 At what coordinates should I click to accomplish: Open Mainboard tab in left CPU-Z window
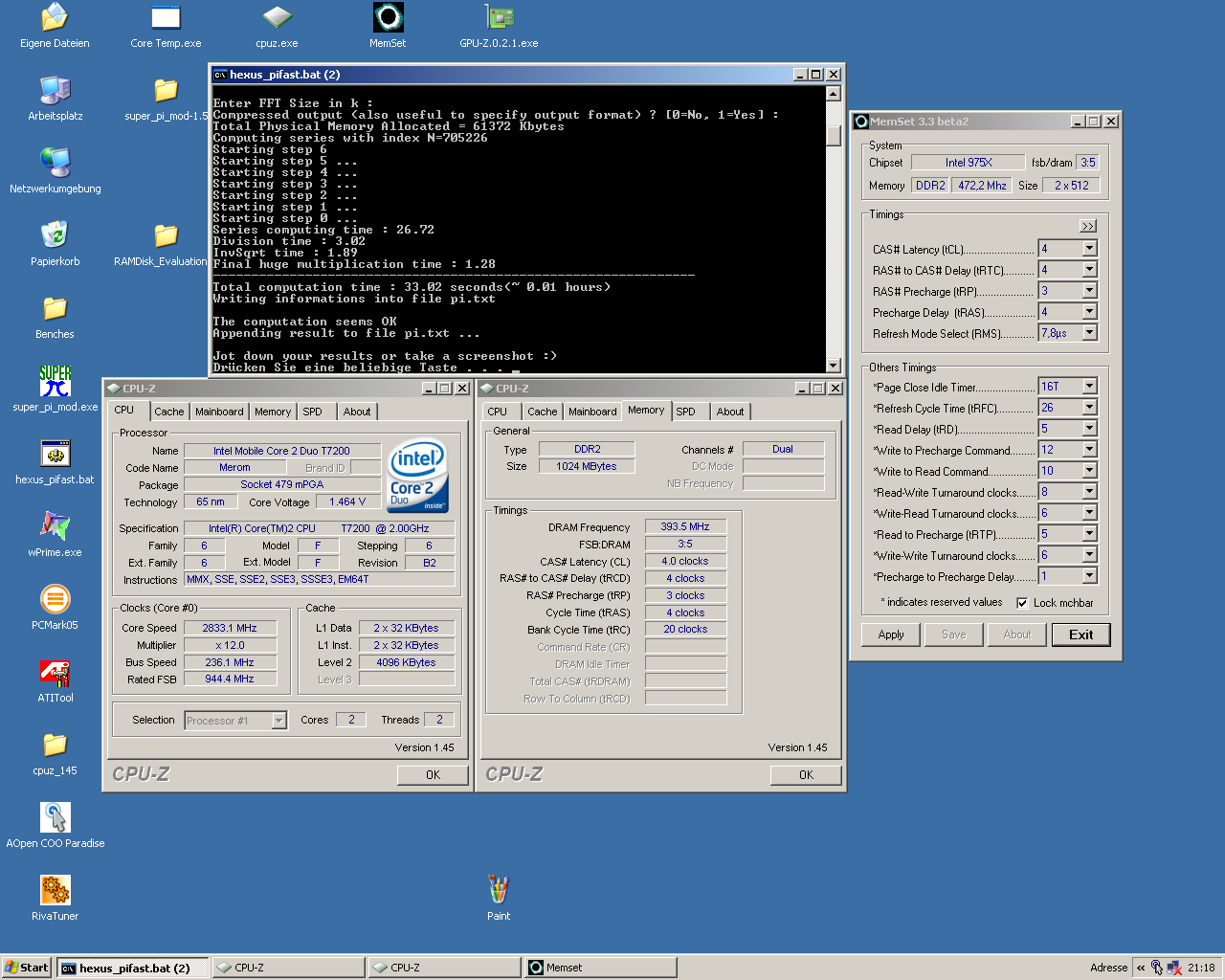coord(219,412)
